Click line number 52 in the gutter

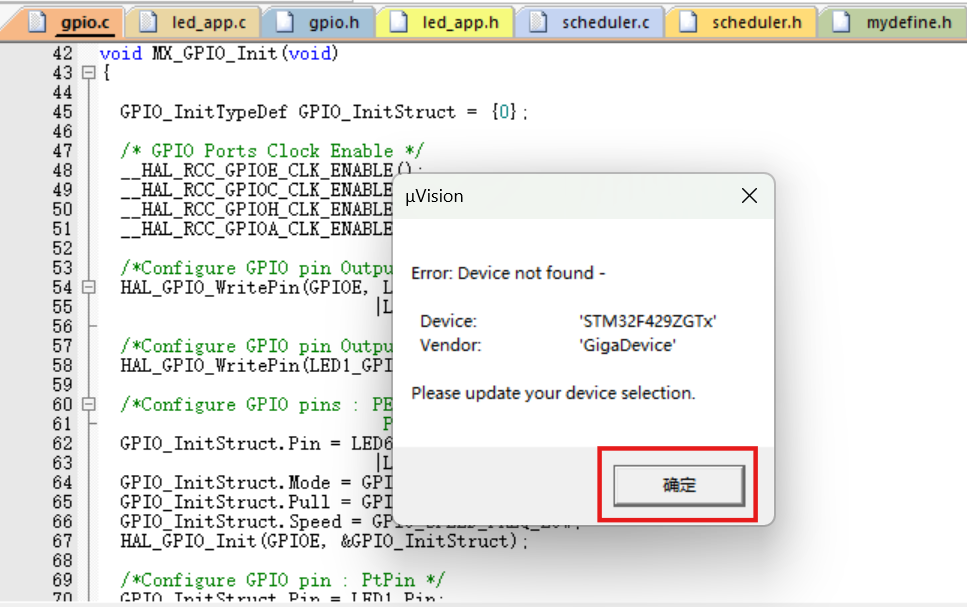62,249
